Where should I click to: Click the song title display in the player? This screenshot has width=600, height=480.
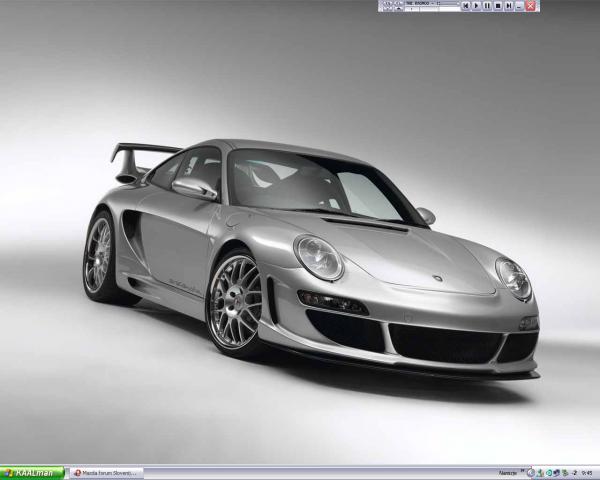tap(420, 3)
